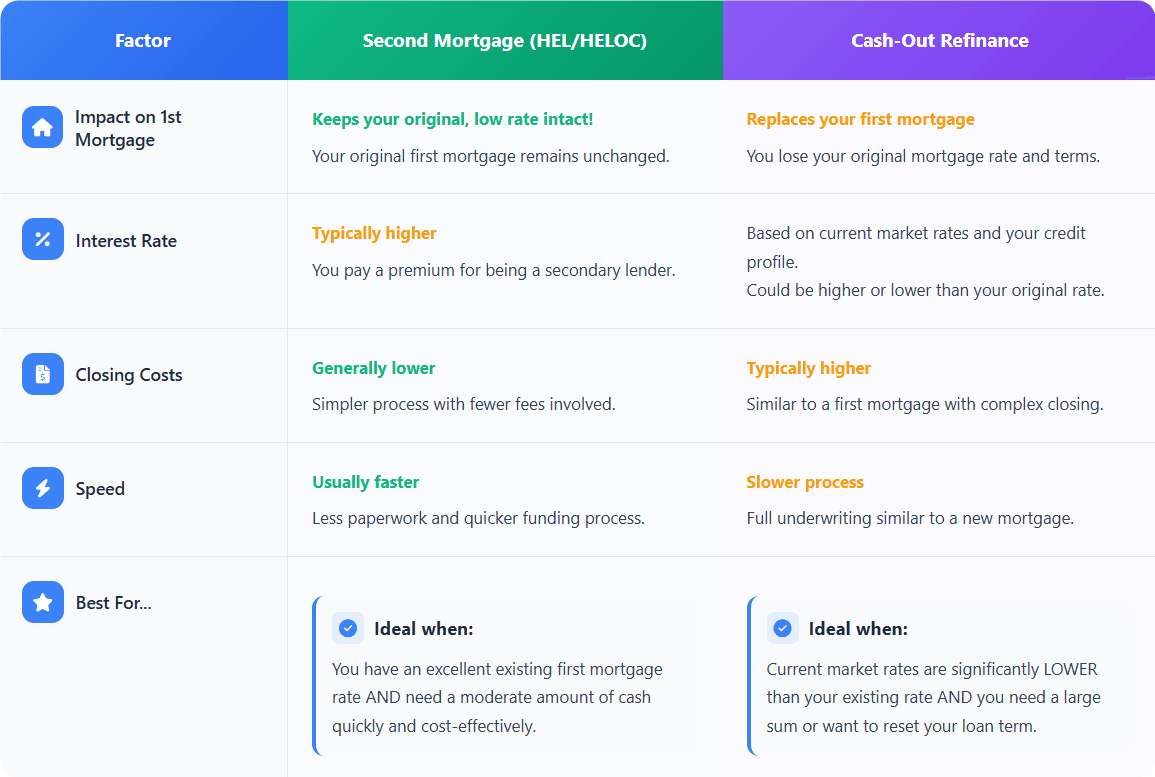The width and height of the screenshot is (1155, 777).
Task: Click the 'Closing Costs' row label
Action: [129, 375]
